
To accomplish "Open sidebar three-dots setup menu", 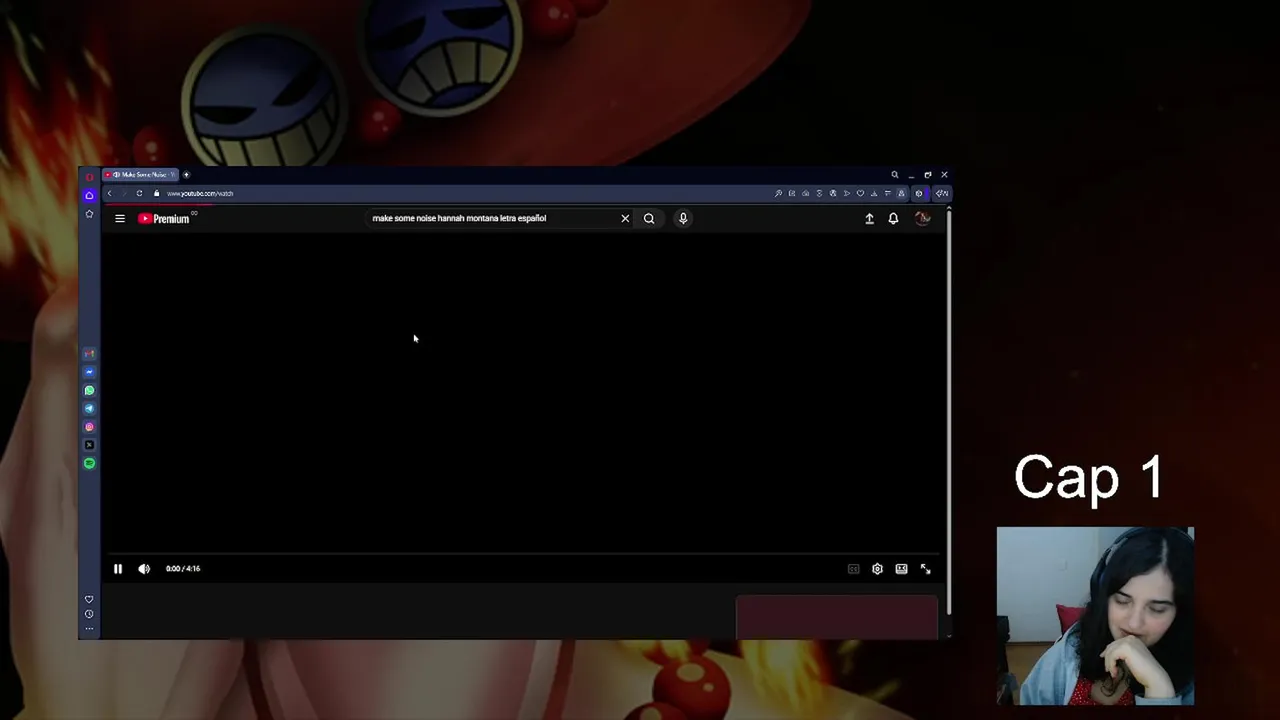I will click(89, 628).
